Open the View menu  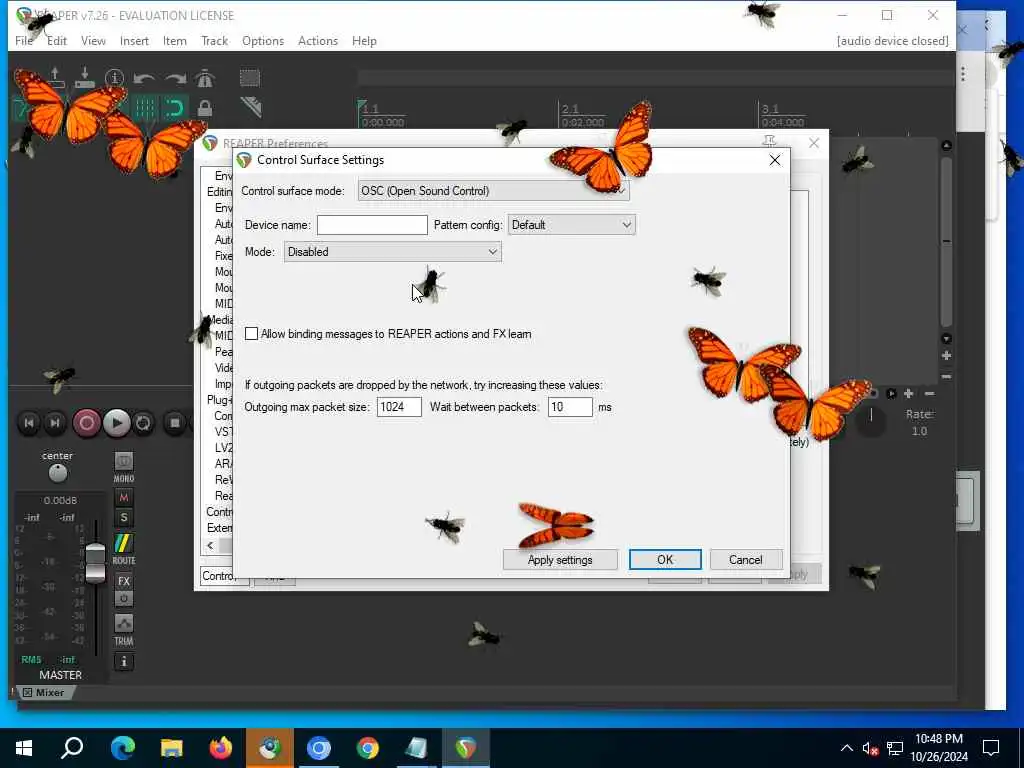93,40
